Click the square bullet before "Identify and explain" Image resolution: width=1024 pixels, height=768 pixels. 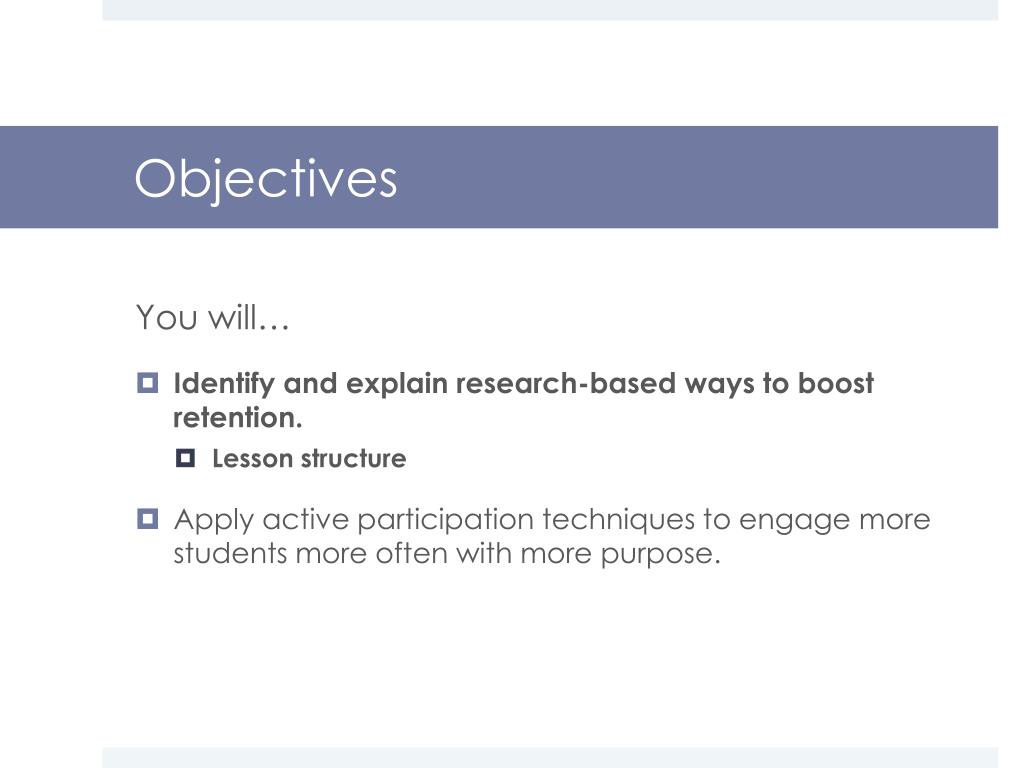[x=148, y=383]
